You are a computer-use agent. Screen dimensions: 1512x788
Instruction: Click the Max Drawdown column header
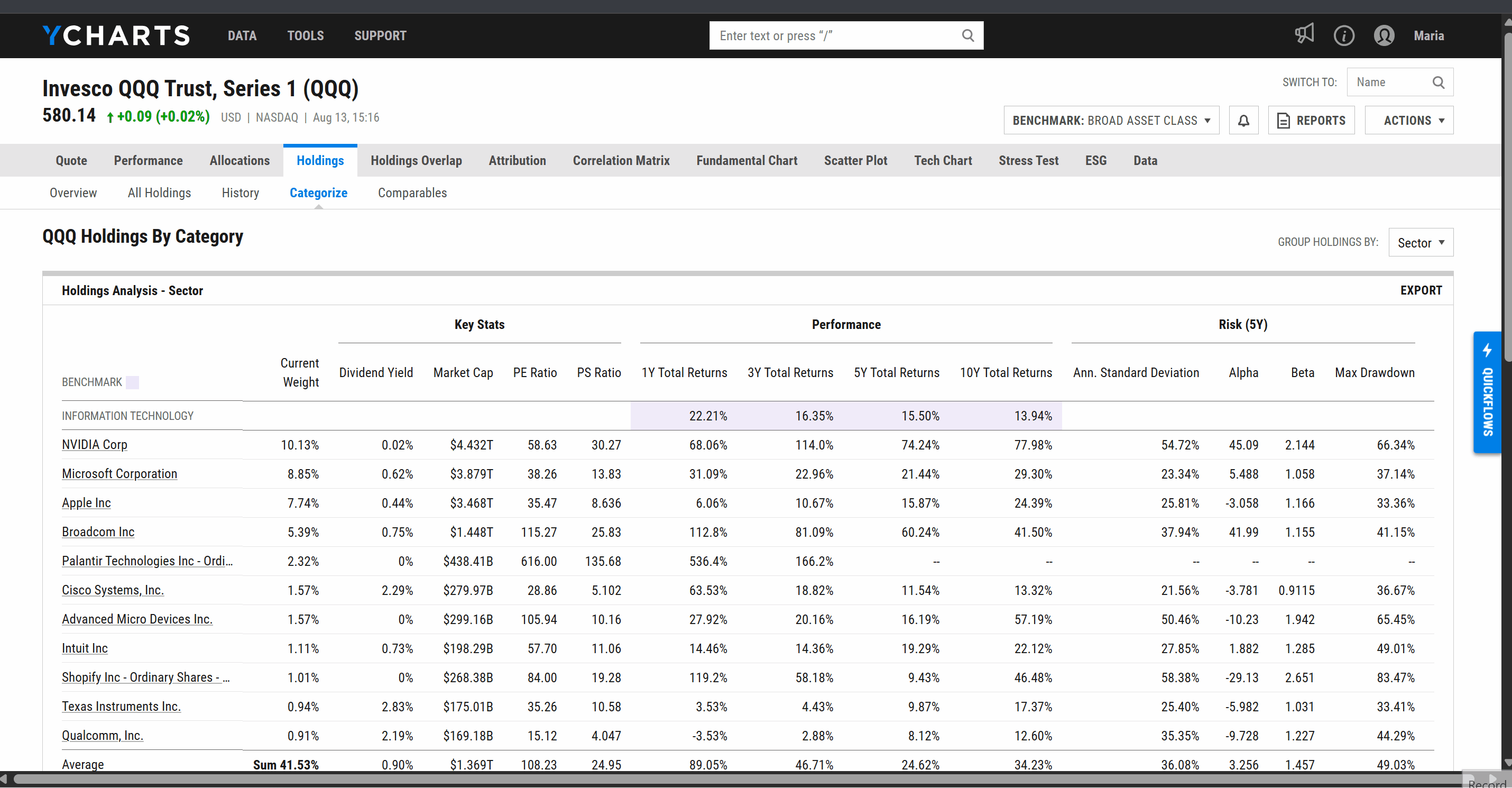[1375, 372]
